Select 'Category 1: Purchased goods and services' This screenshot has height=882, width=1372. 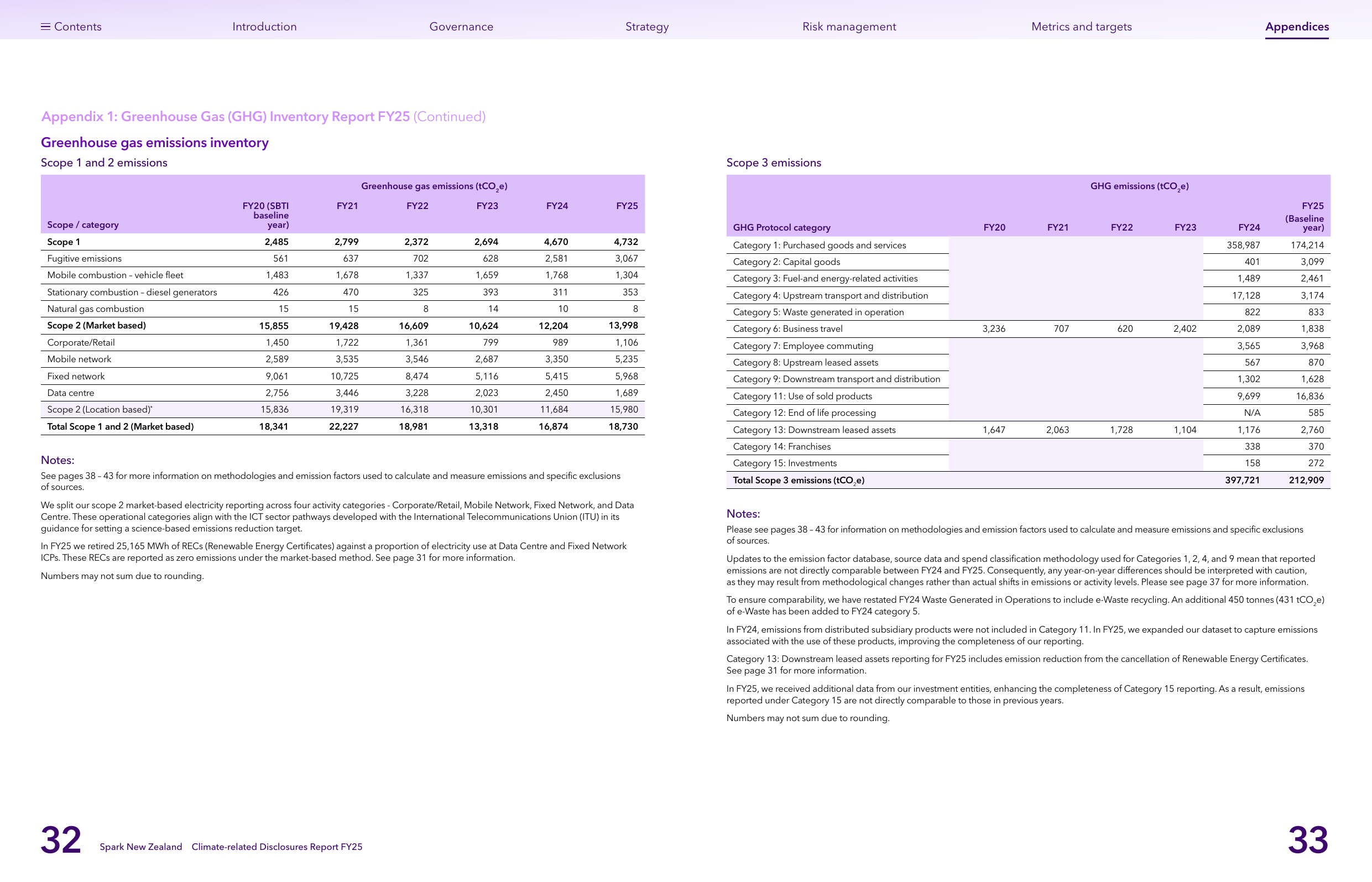click(819, 246)
